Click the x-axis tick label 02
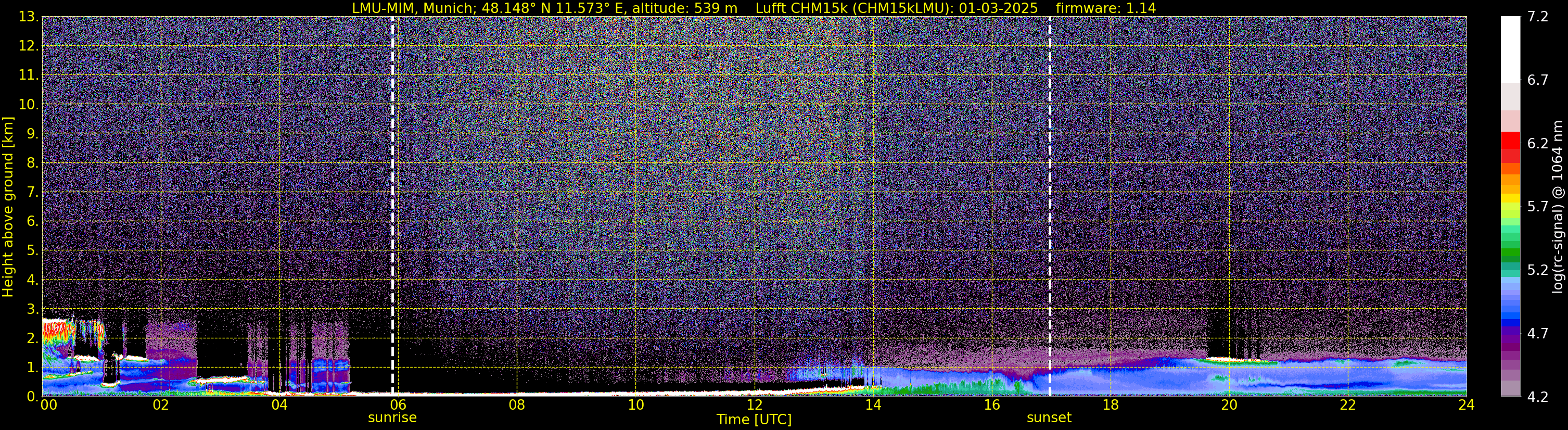The image size is (1568, 430). tap(161, 405)
